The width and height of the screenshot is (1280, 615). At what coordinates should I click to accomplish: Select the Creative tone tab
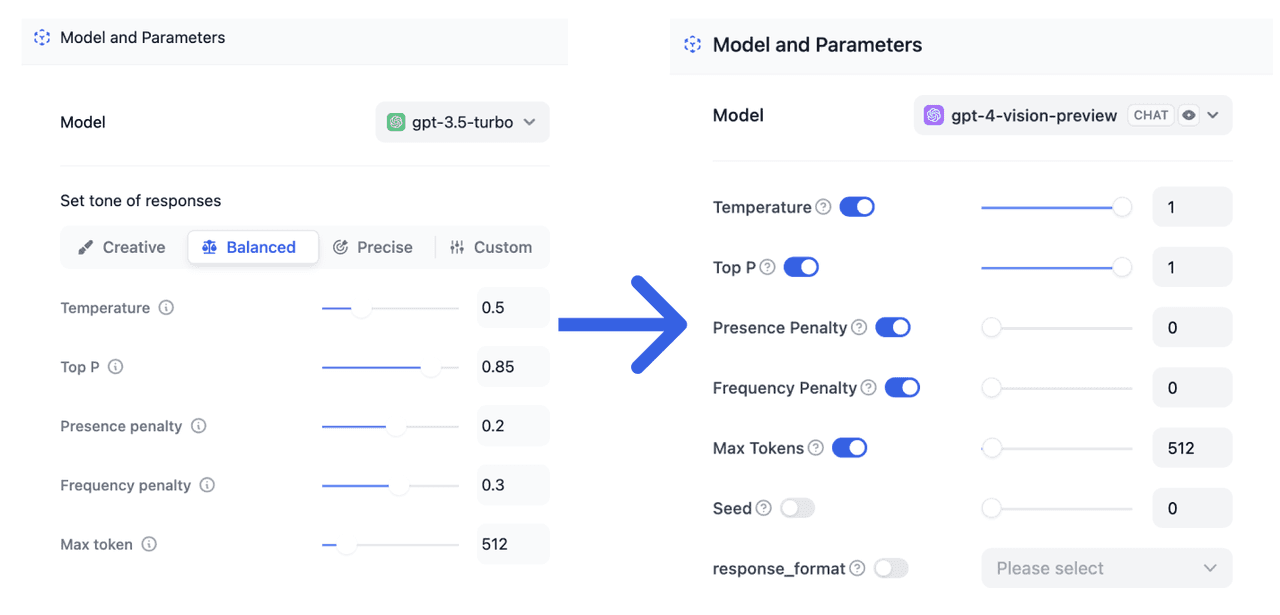[122, 247]
